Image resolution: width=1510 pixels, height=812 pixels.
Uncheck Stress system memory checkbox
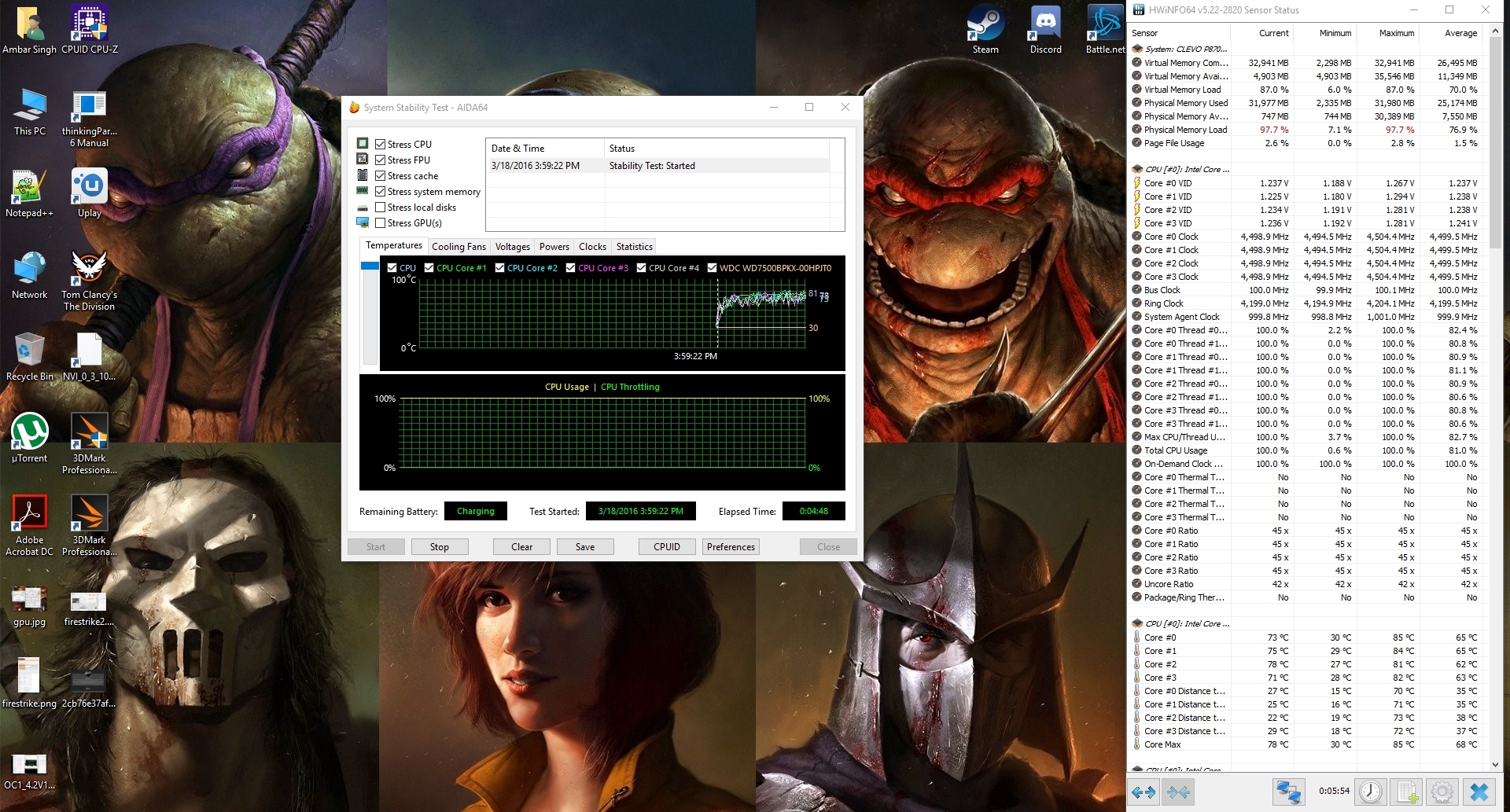[x=381, y=192]
